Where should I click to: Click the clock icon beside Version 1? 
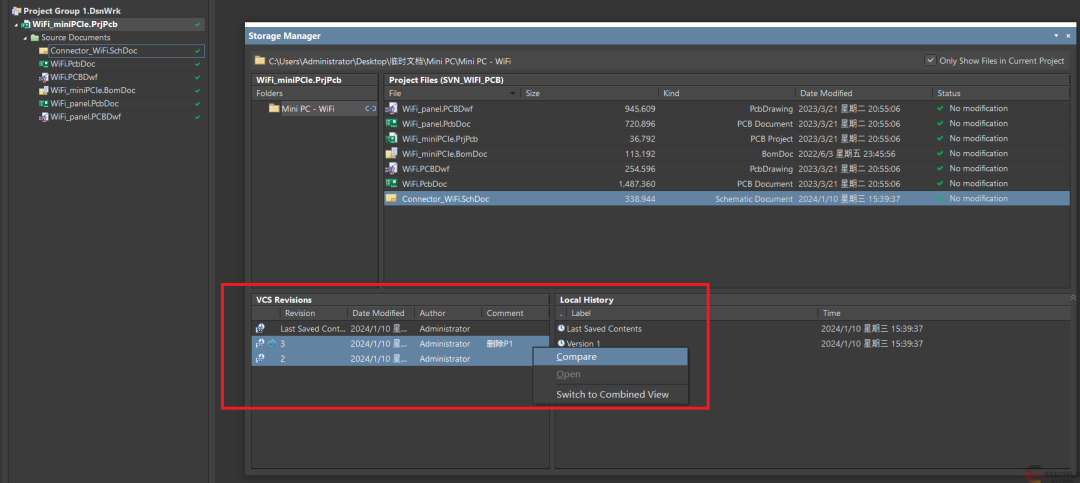coord(561,343)
